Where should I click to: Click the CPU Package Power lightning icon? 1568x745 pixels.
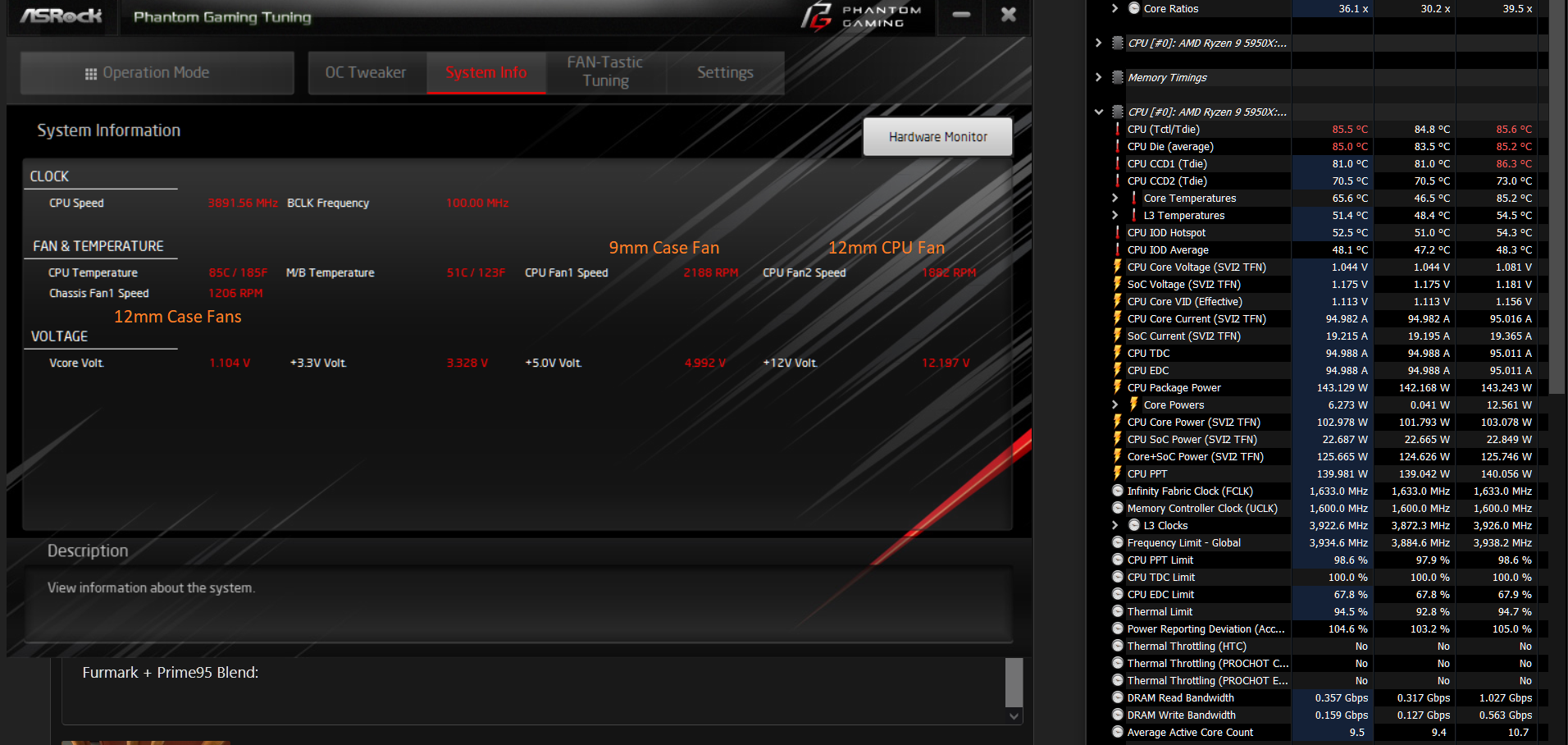click(x=1117, y=387)
